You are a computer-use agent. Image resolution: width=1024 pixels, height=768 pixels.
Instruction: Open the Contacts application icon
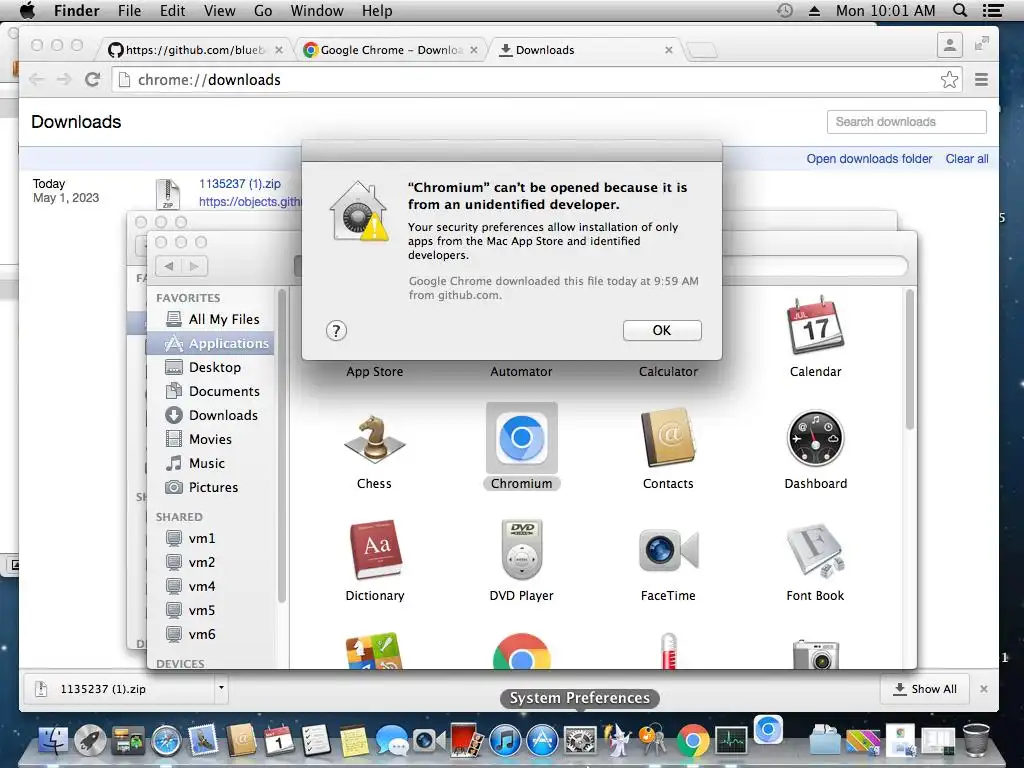668,438
